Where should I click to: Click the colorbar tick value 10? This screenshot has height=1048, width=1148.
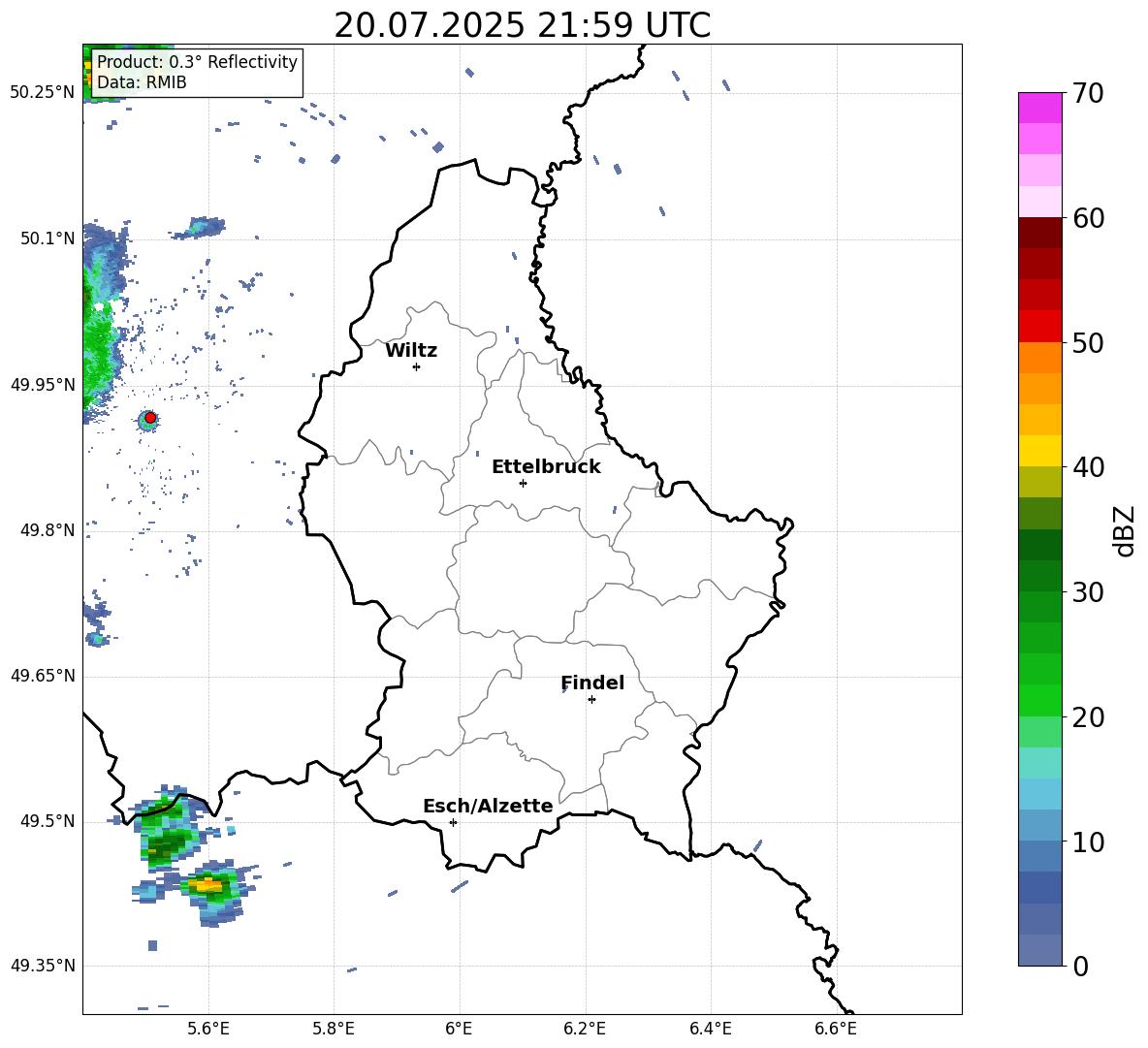(1088, 842)
